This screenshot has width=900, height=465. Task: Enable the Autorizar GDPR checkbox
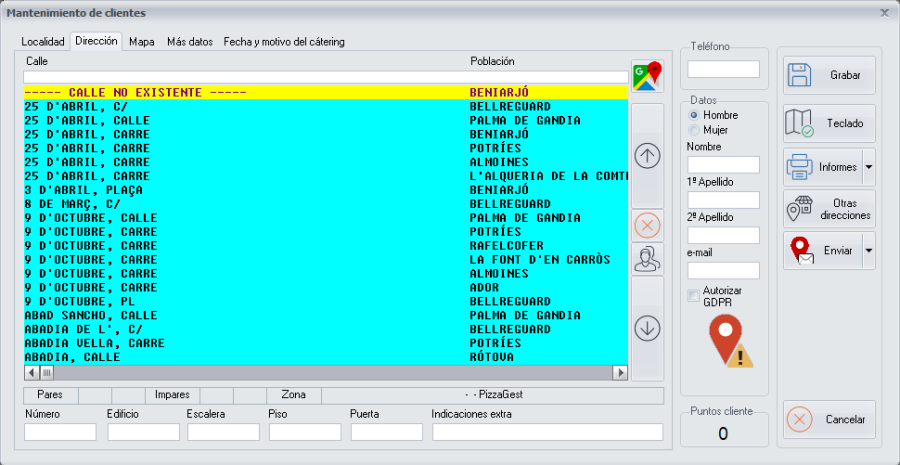coord(693,295)
